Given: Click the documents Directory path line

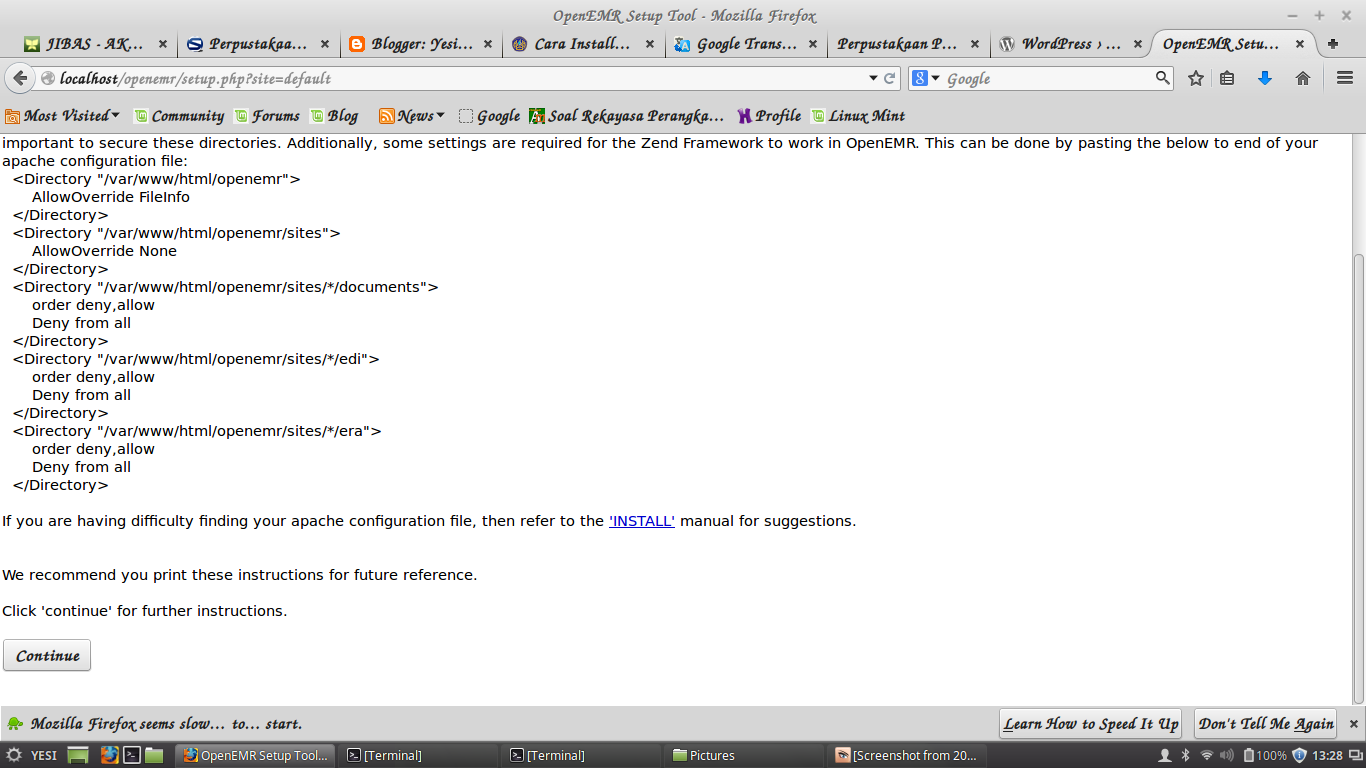Looking at the screenshot, I should [x=226, y=287].
